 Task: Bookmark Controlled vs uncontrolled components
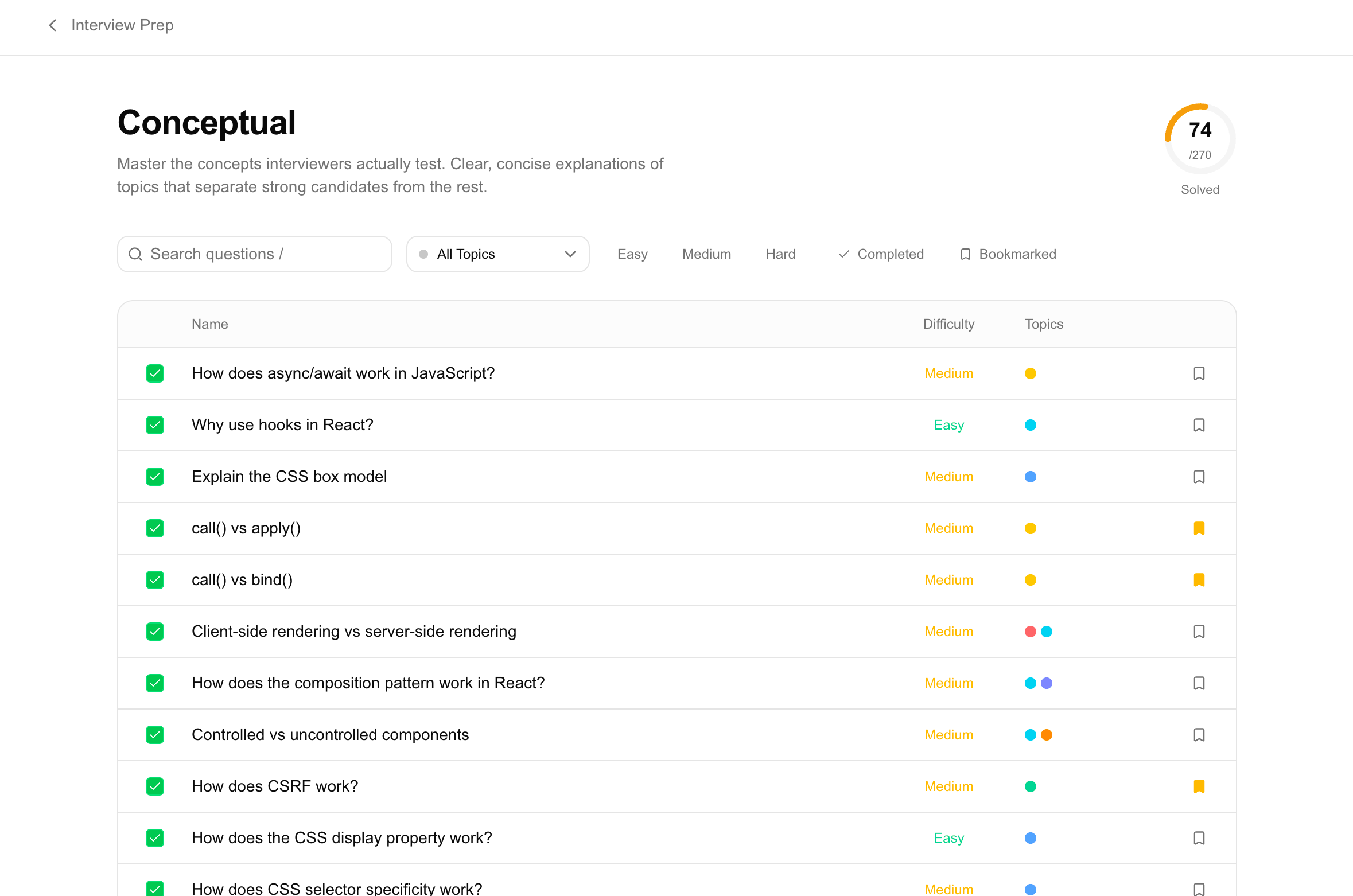click(x=1199, y=735)
